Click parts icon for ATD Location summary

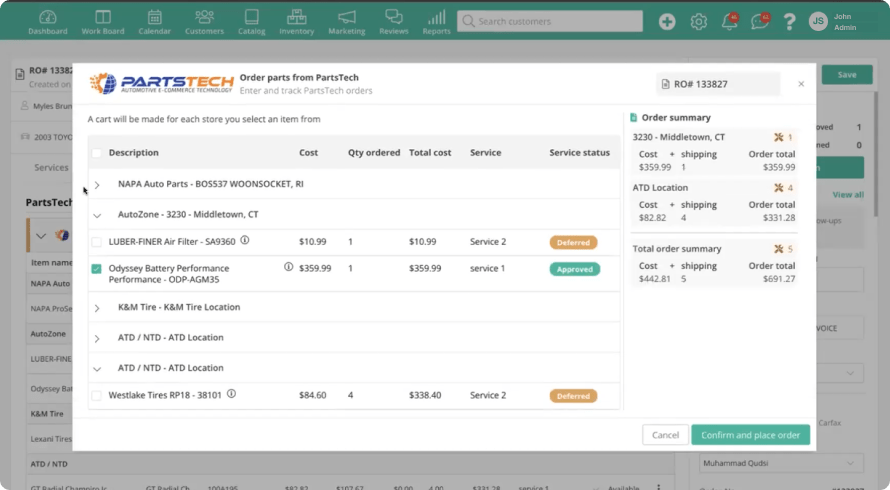point(779,187)
